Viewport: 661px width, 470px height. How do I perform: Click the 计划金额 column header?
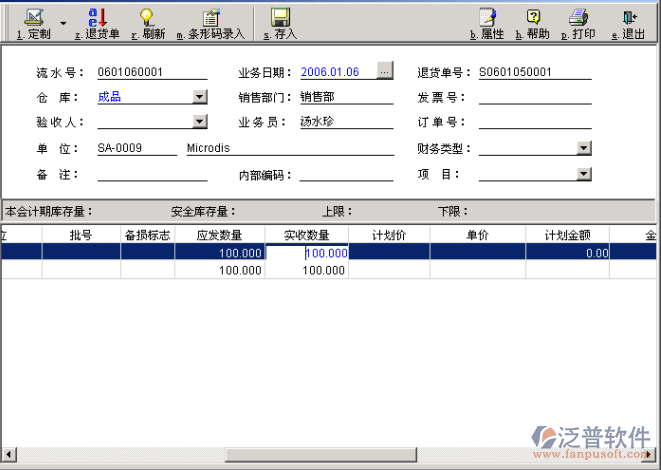point(567,235)
